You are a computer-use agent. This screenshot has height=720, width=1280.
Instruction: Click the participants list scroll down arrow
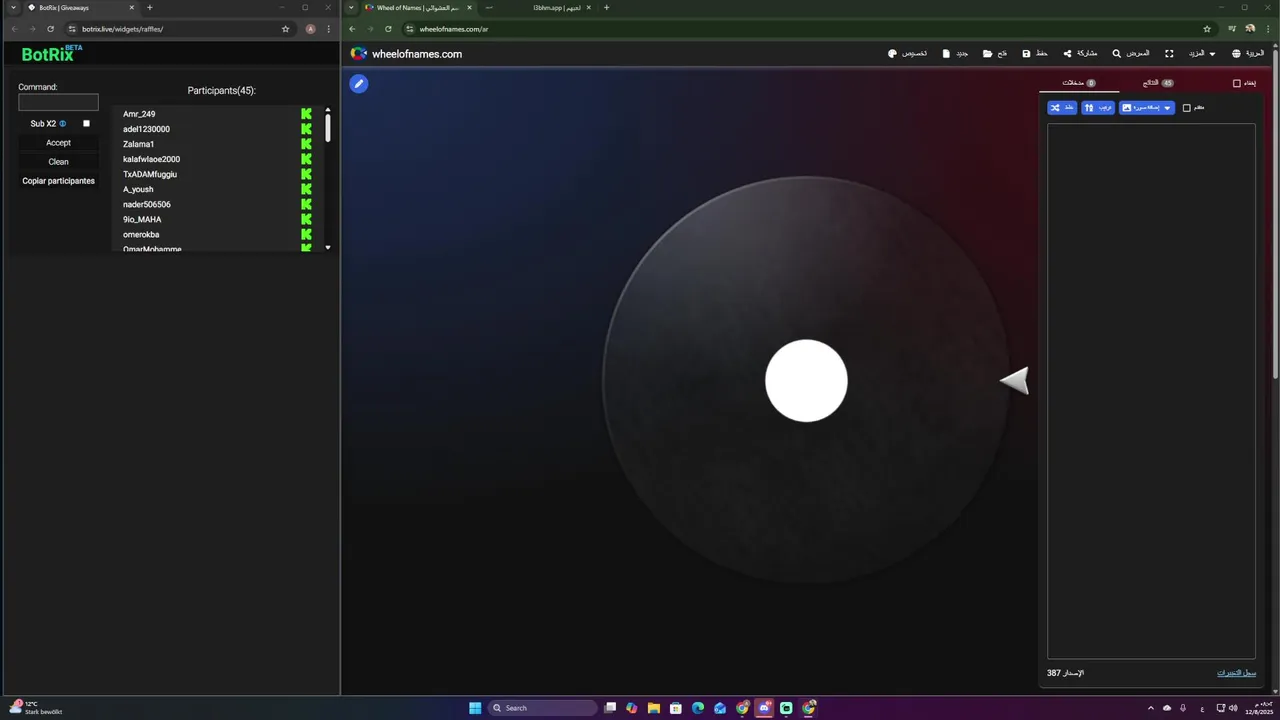click(328, 247)
